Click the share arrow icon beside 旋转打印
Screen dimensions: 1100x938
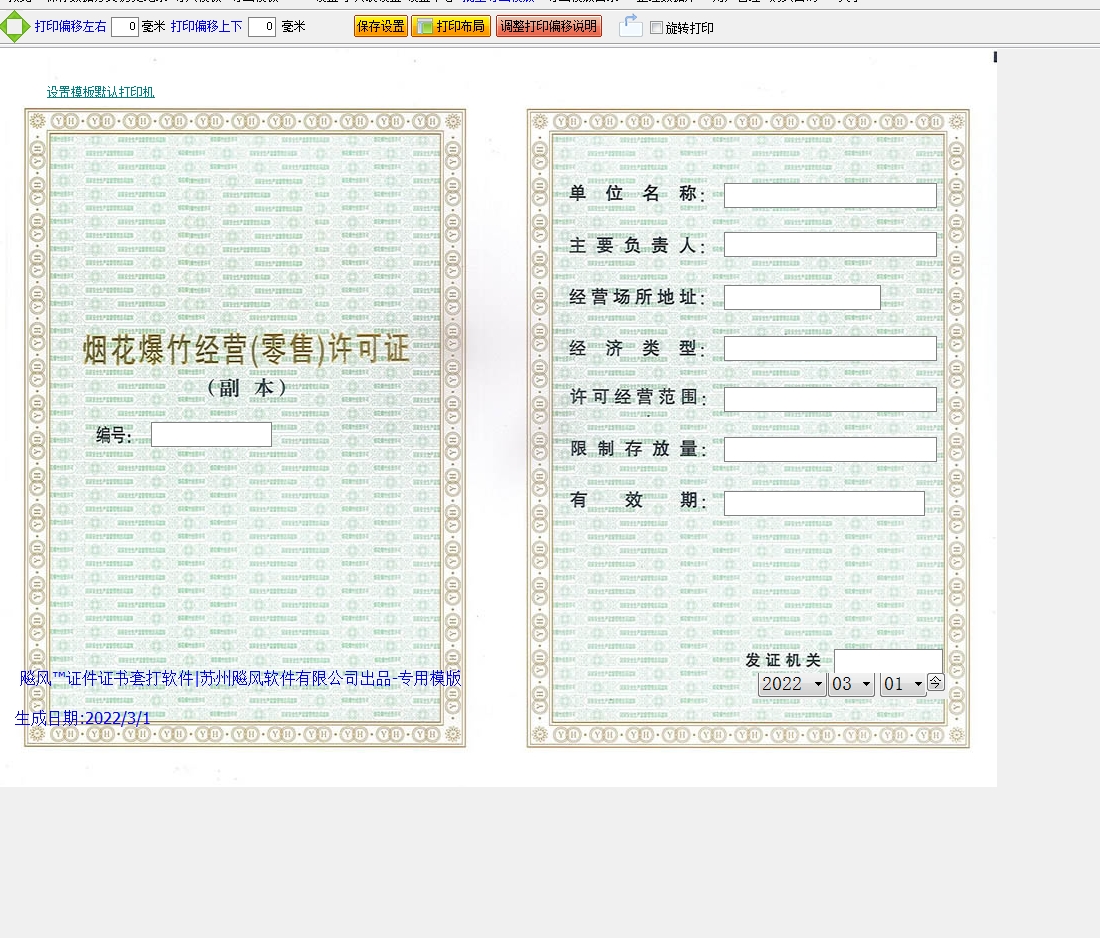630,27
